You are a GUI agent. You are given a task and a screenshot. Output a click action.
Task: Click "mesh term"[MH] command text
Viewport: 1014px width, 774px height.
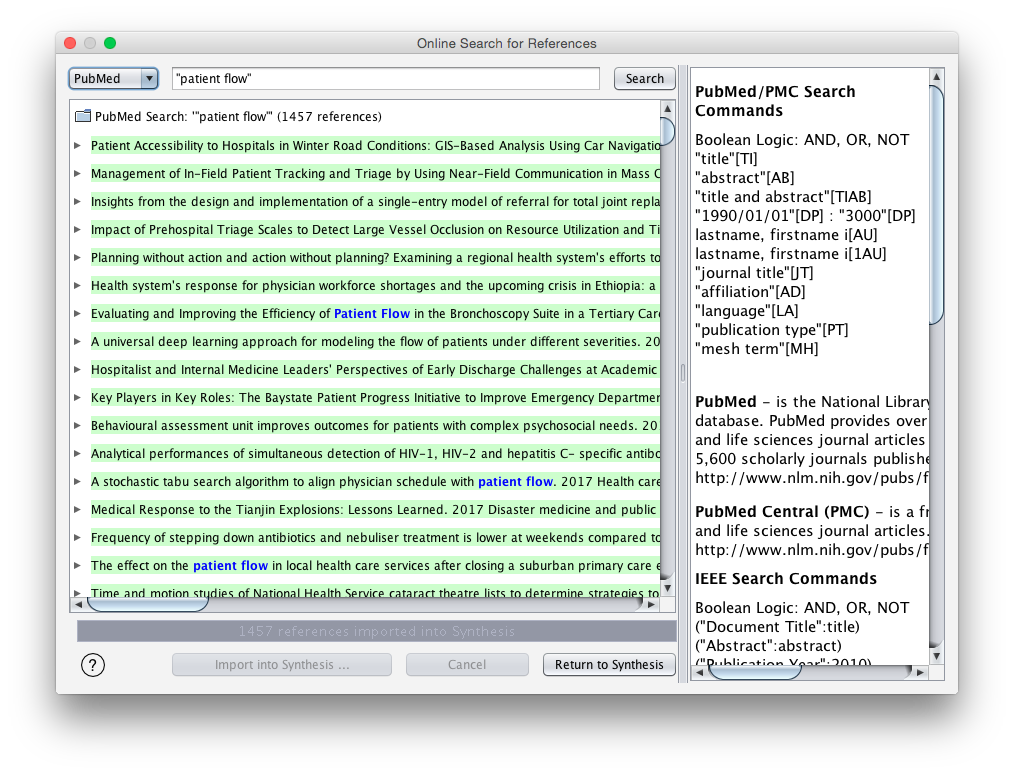(x=757, y=349)
